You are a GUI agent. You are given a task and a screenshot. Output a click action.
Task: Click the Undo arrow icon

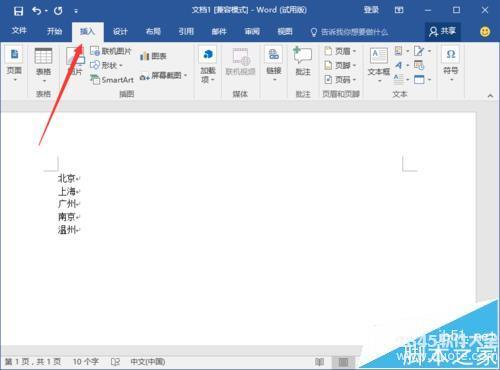(37, 11)
